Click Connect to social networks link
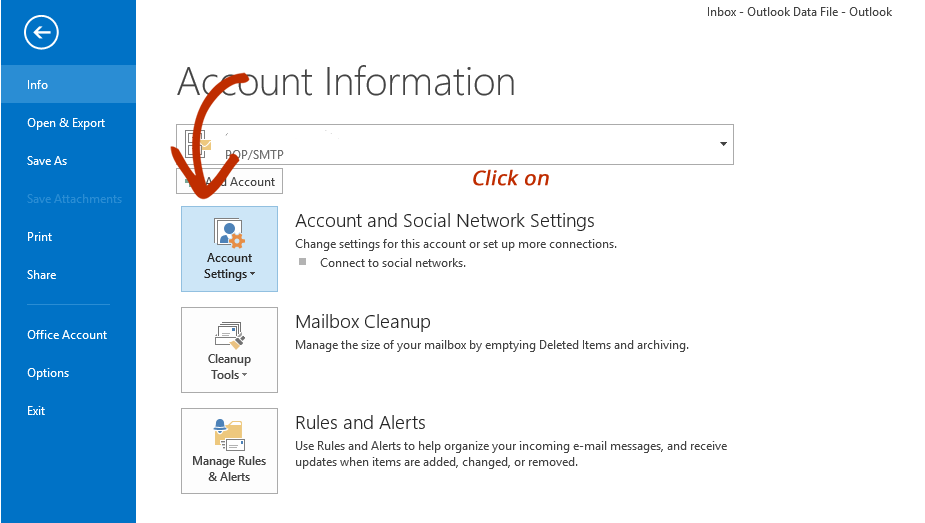 (393, 263)
